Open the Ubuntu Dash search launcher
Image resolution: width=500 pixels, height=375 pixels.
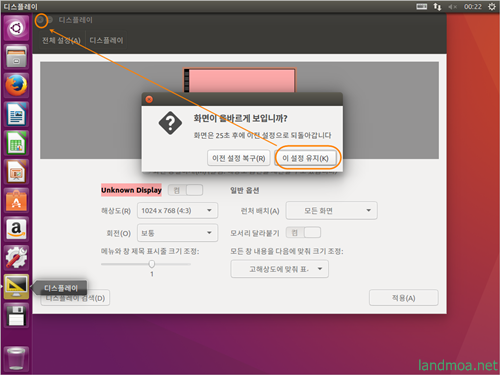coord(16,28)
